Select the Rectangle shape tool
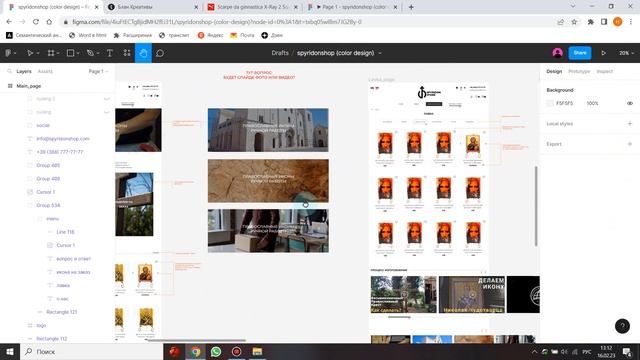This screenshot has height=360, width=640. (70, 53)
